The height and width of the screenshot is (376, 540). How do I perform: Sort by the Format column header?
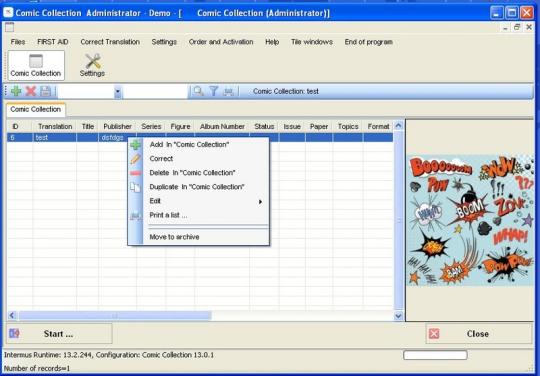coord(378,126)
